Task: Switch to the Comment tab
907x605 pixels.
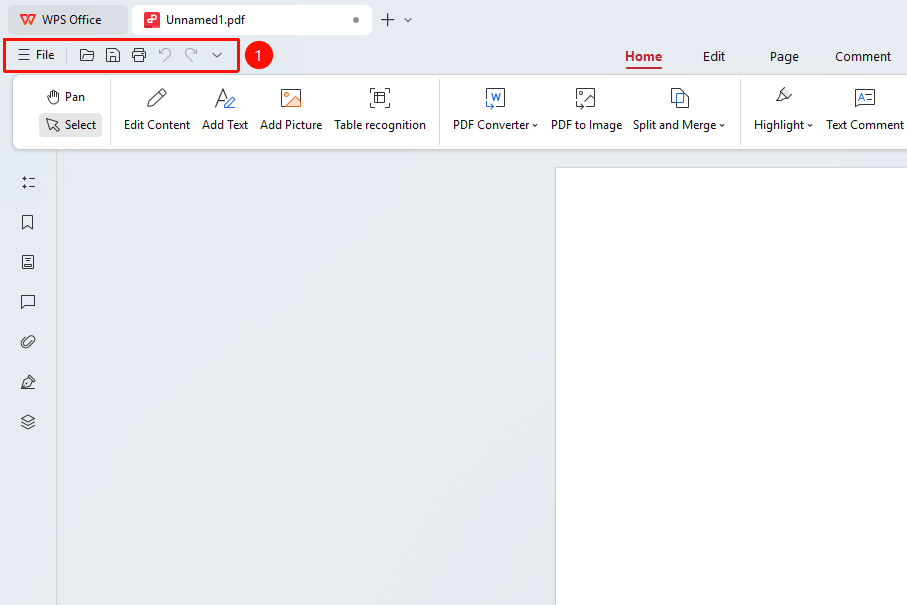Action: click(x=862, y=57)
